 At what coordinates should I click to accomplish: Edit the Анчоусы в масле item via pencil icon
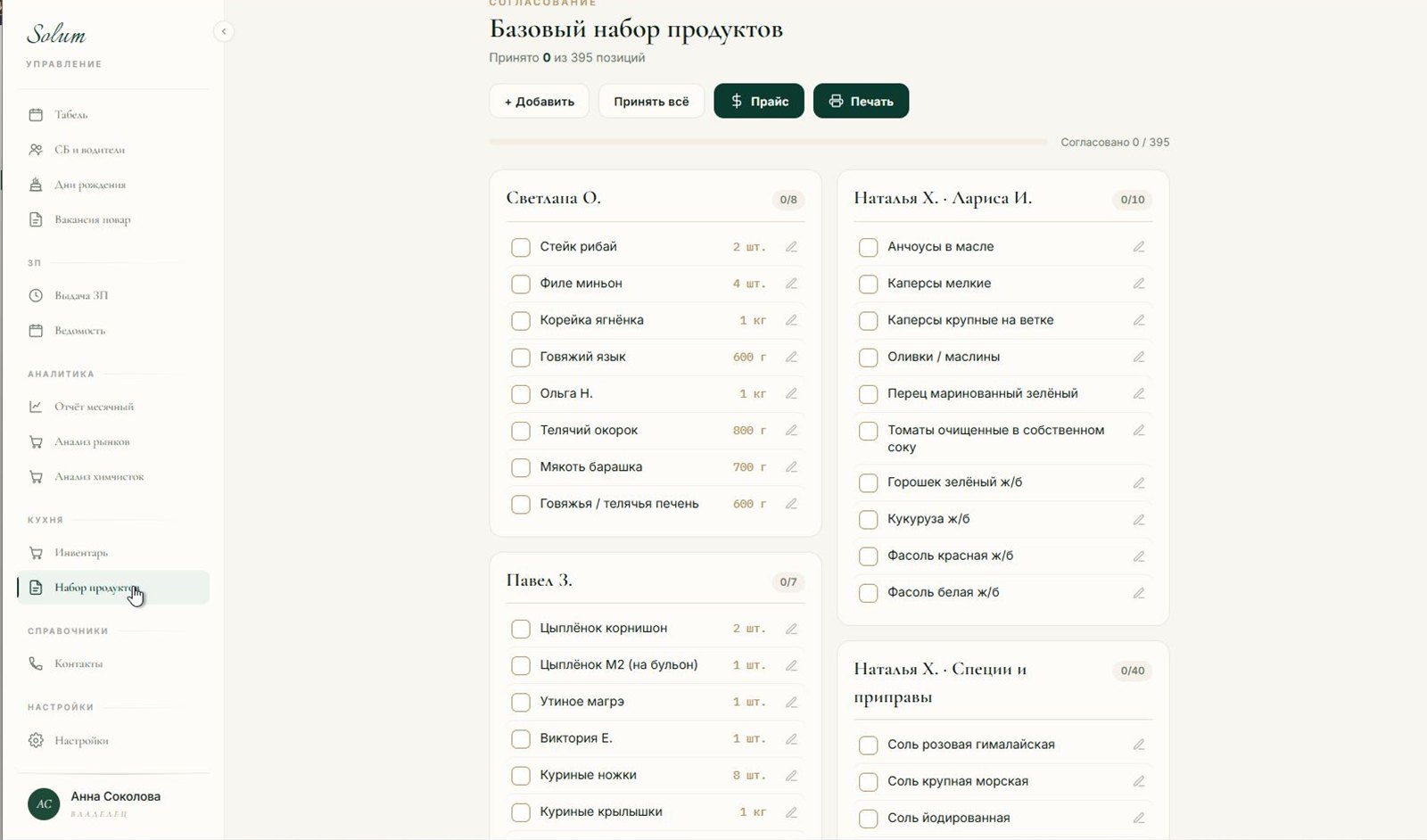click(1139, 247)
